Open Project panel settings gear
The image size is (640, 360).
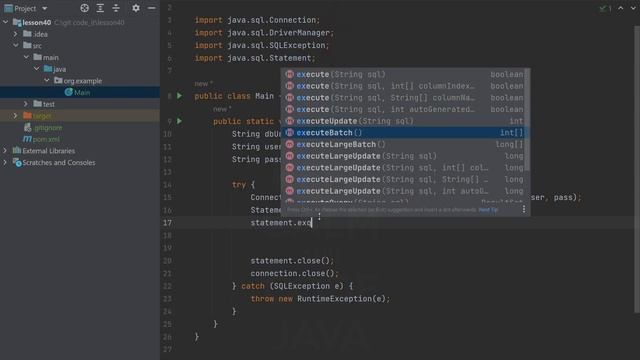point(136,8)
